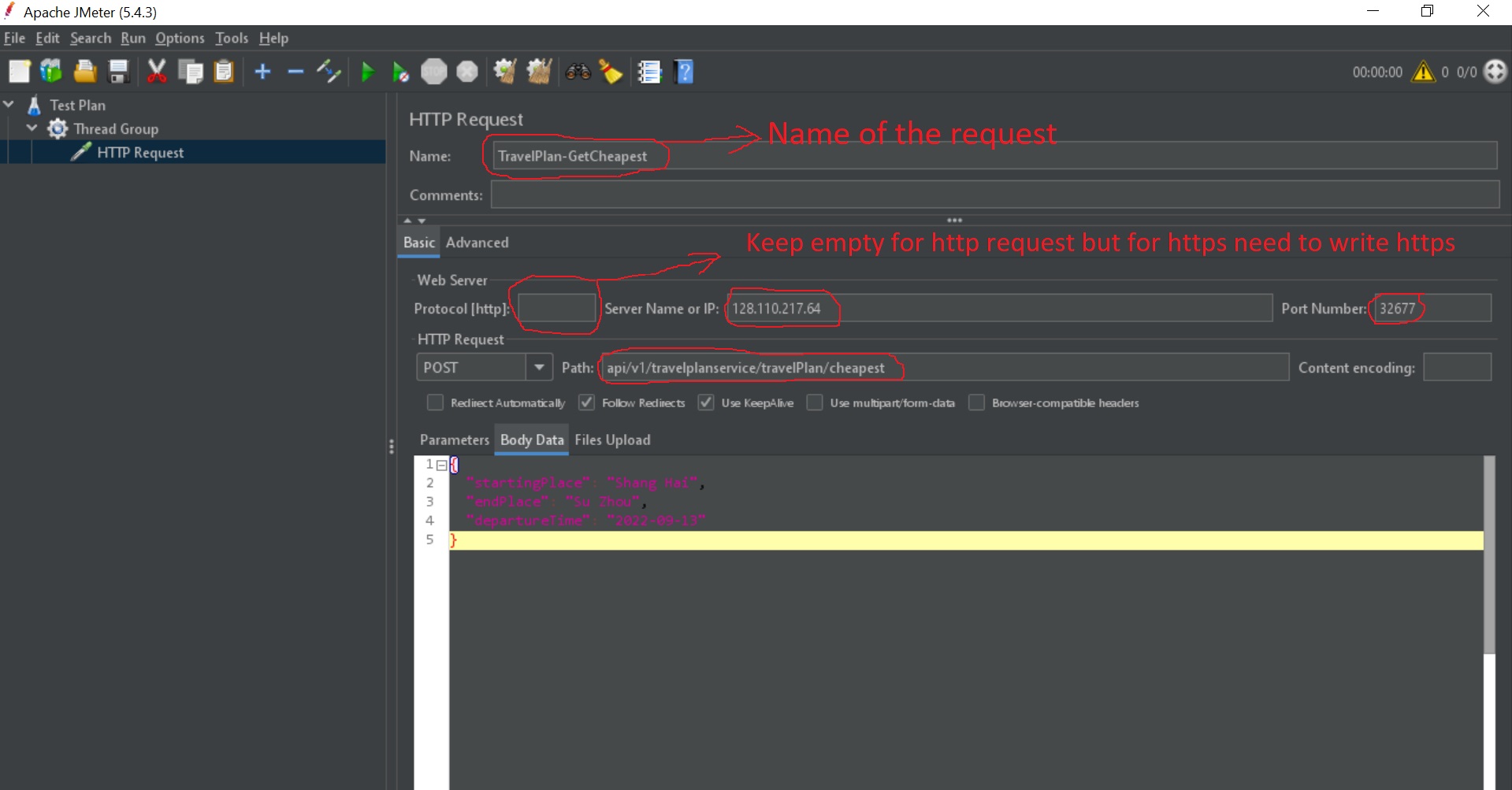The width and height of the screenshot is (1512, 790).
Task: Open the Tools menu
Action: (x=232, y=38)
